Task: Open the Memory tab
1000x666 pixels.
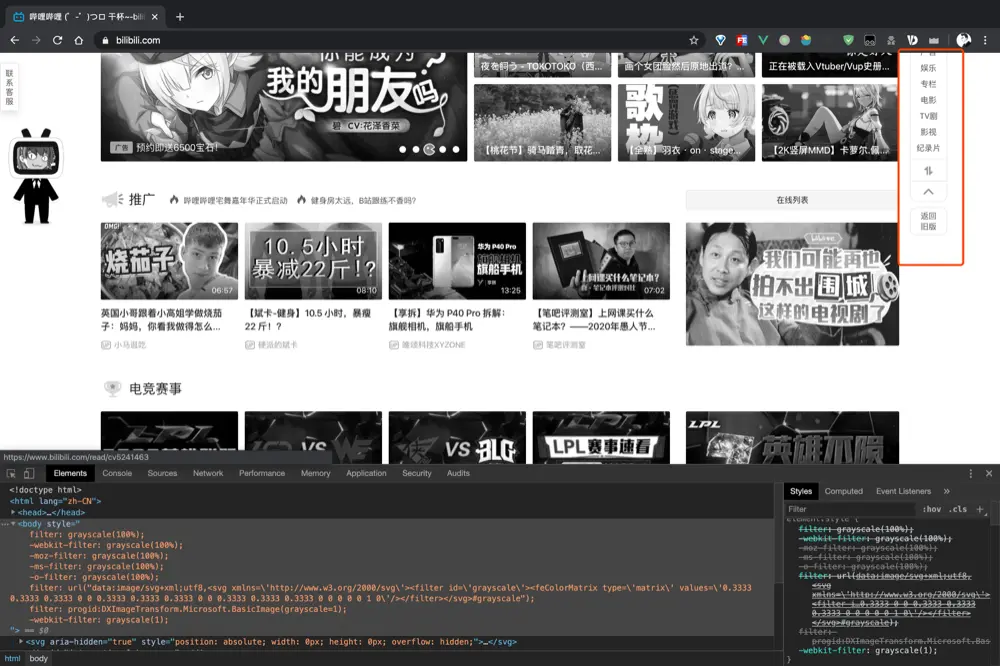Action: click(316, 473)
